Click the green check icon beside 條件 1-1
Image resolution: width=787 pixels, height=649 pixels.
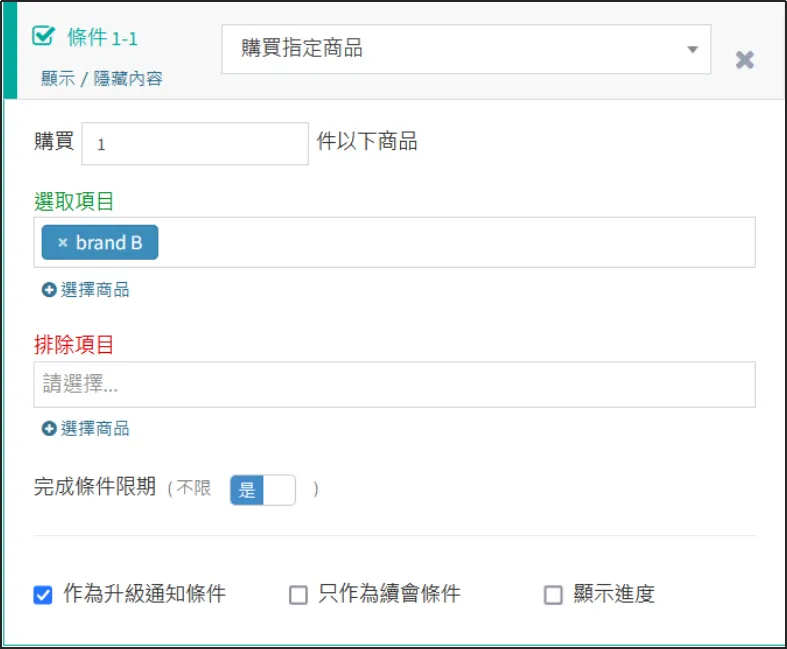tap(43, 37)
